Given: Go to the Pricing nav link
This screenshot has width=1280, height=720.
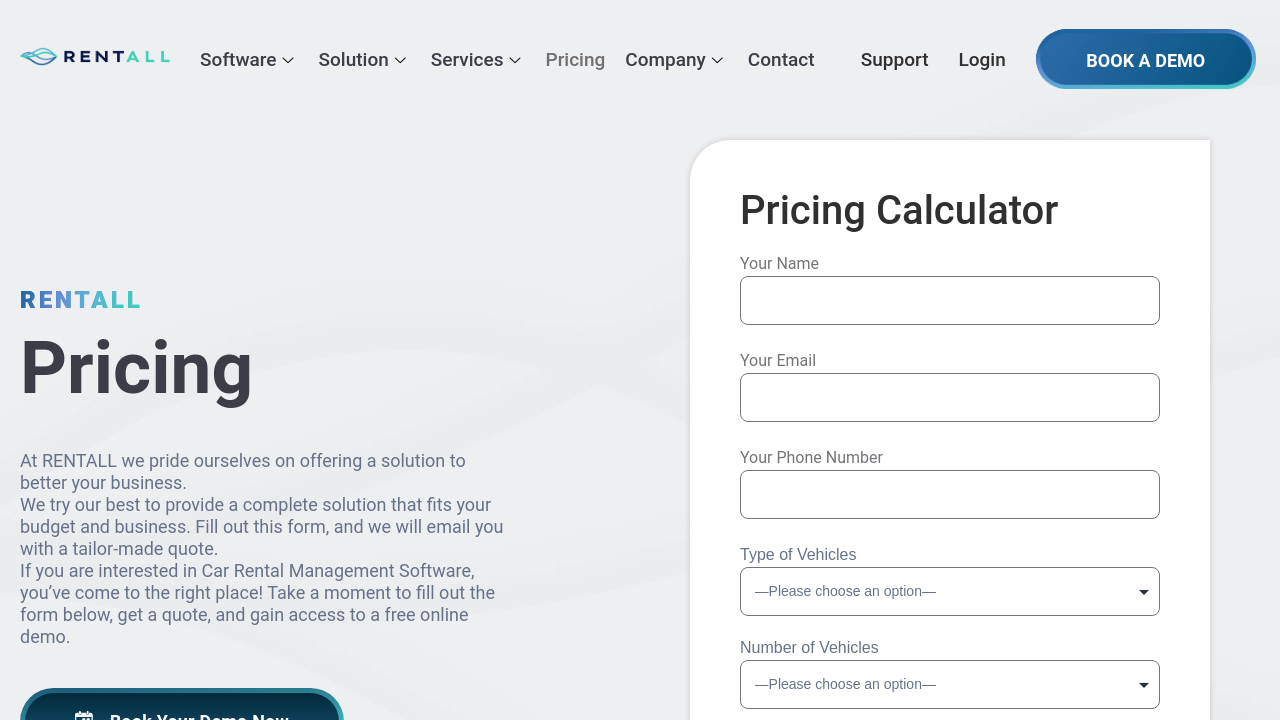Looking at the screenshot, I should pyautogui.click(x=575, y=60).
